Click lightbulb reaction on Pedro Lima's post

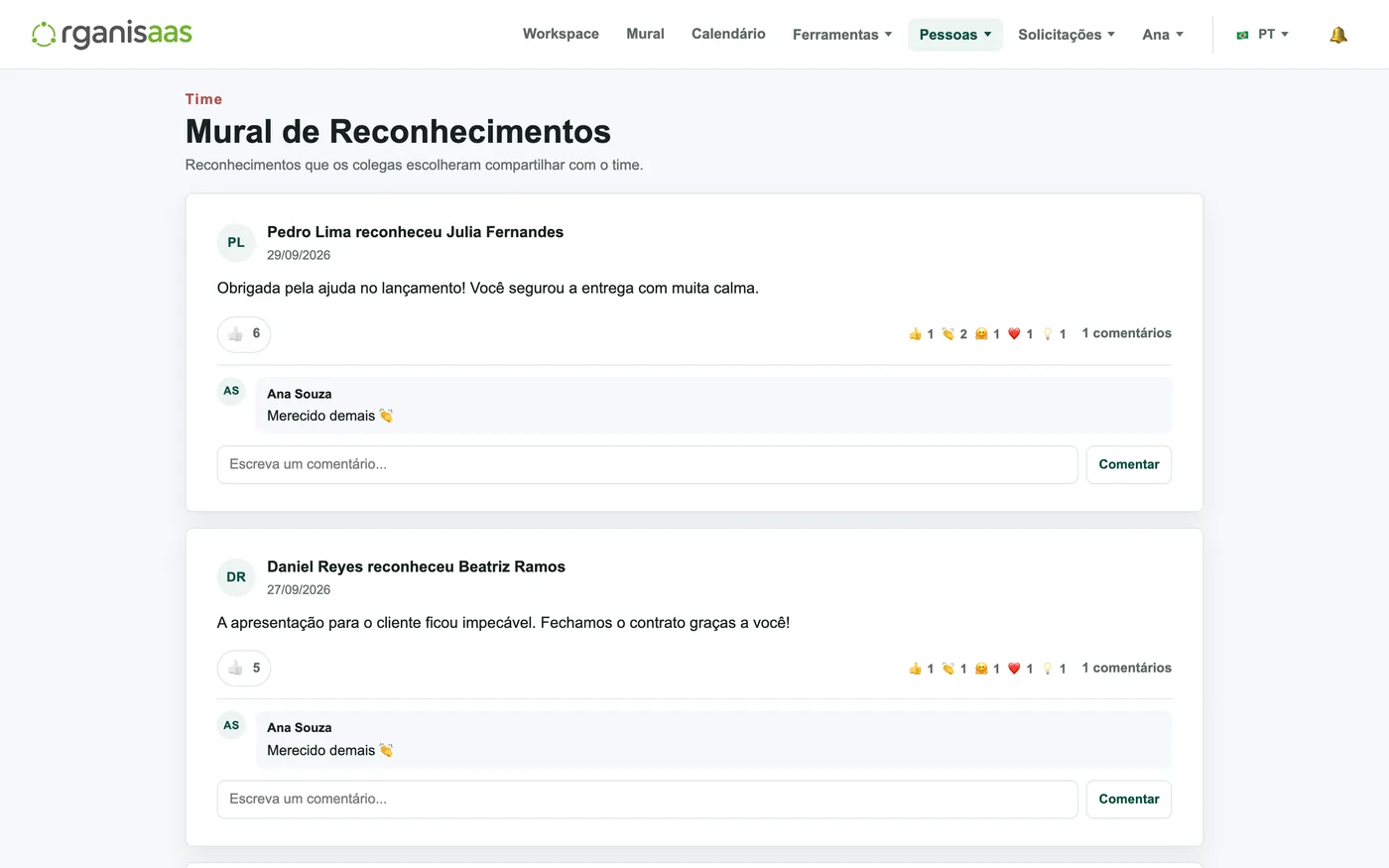1054,334
